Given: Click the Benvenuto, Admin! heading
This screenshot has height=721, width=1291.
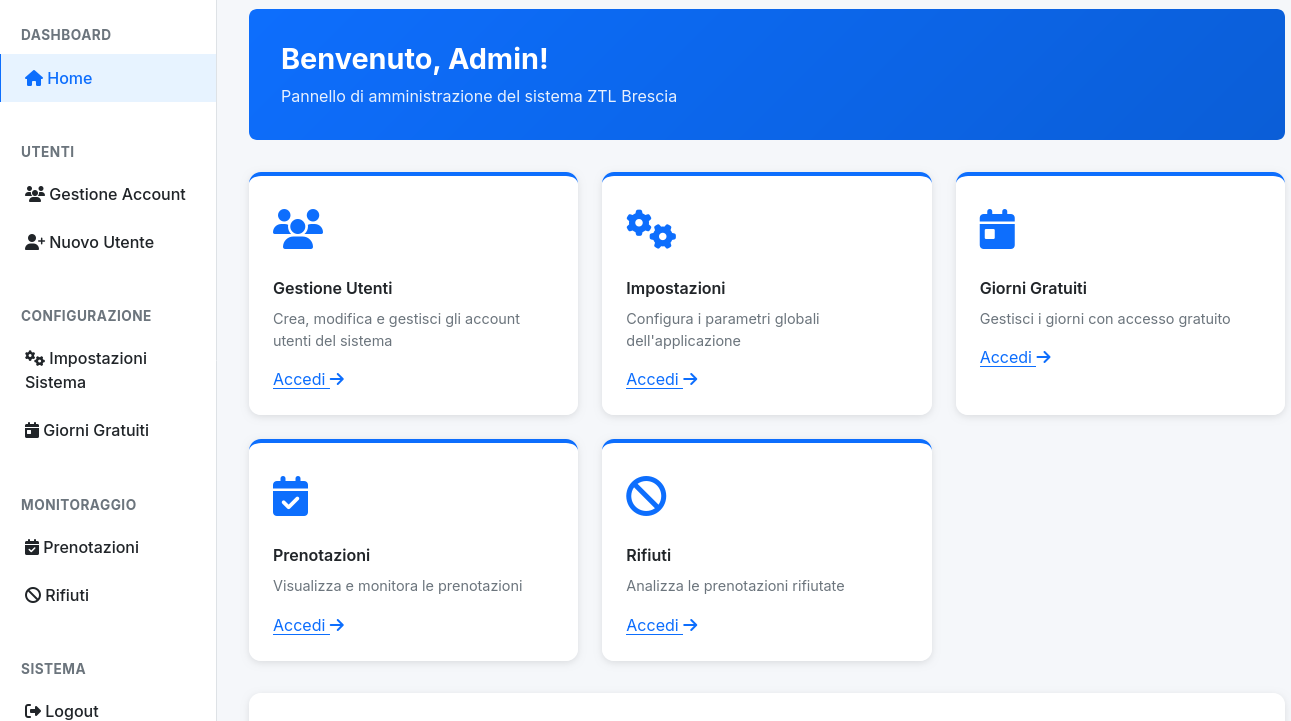Looking at the screenshot, I should click(414, 58).
